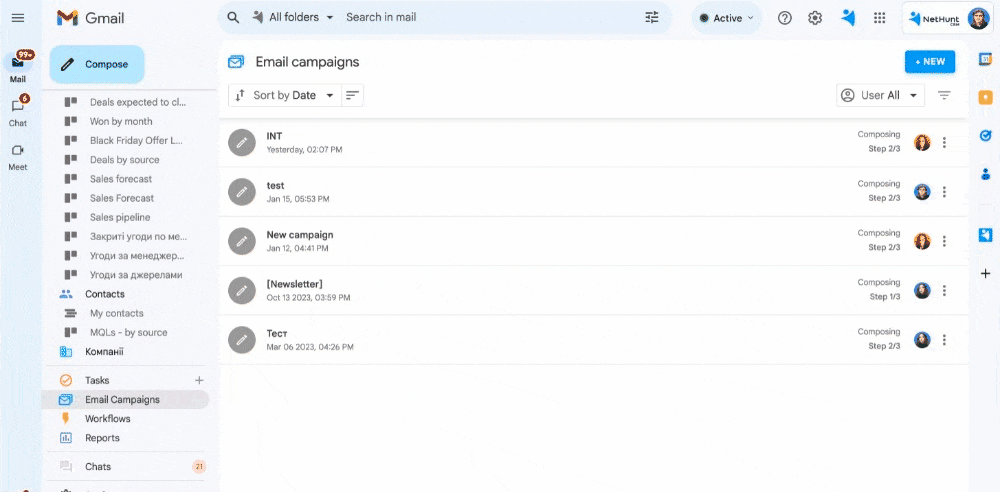The image size is (1000, 492).
Task: Open the Support help icon
Action: click(x=784, y=18)
